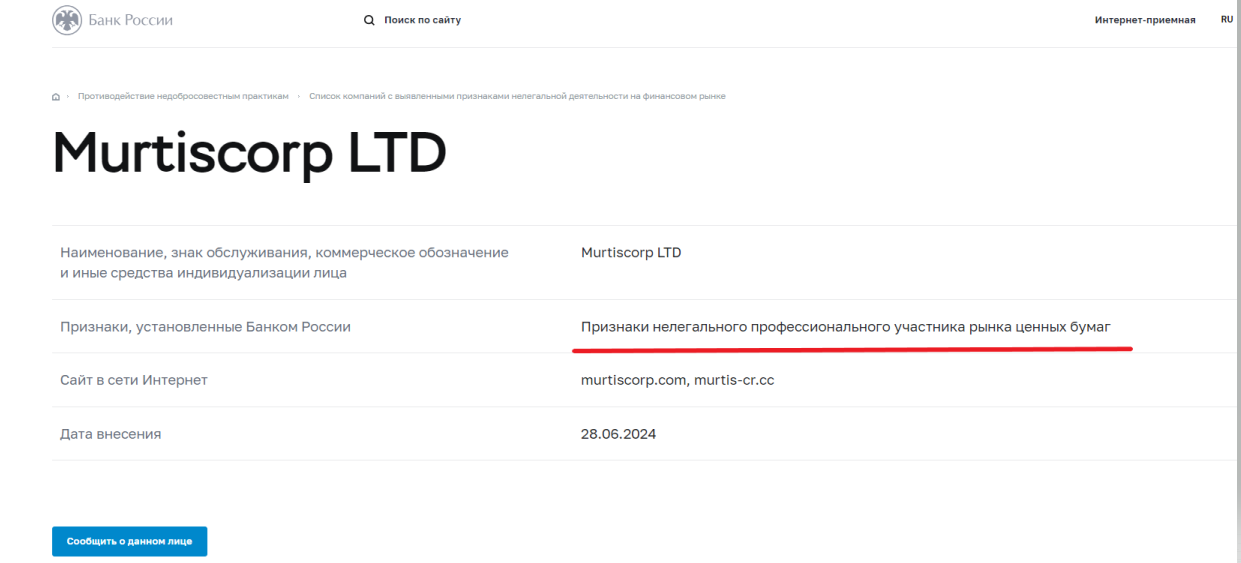The height and width of the screenshot is (563, 1241).
Task: Open the "Интернет-приемная" link
Action: tap(1145, 20)
